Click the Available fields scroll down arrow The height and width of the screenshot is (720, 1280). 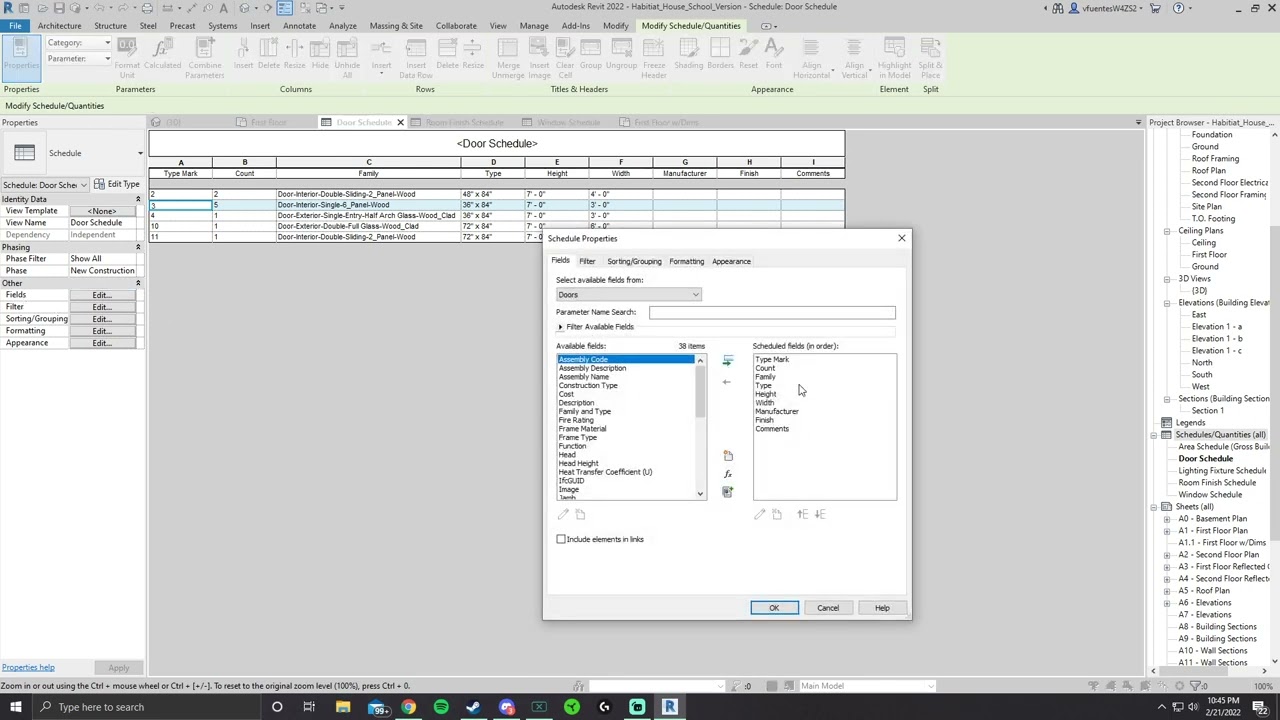point(700,494)
